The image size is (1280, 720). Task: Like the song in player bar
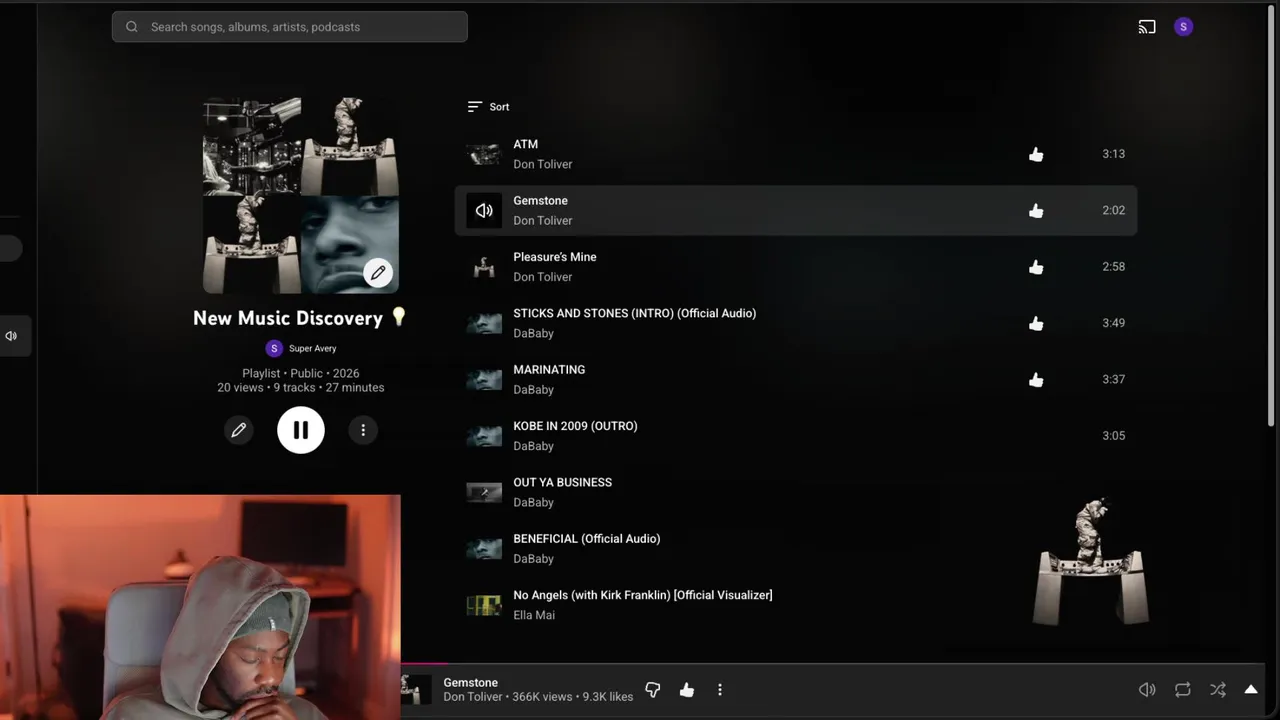[x=687, y=690]
